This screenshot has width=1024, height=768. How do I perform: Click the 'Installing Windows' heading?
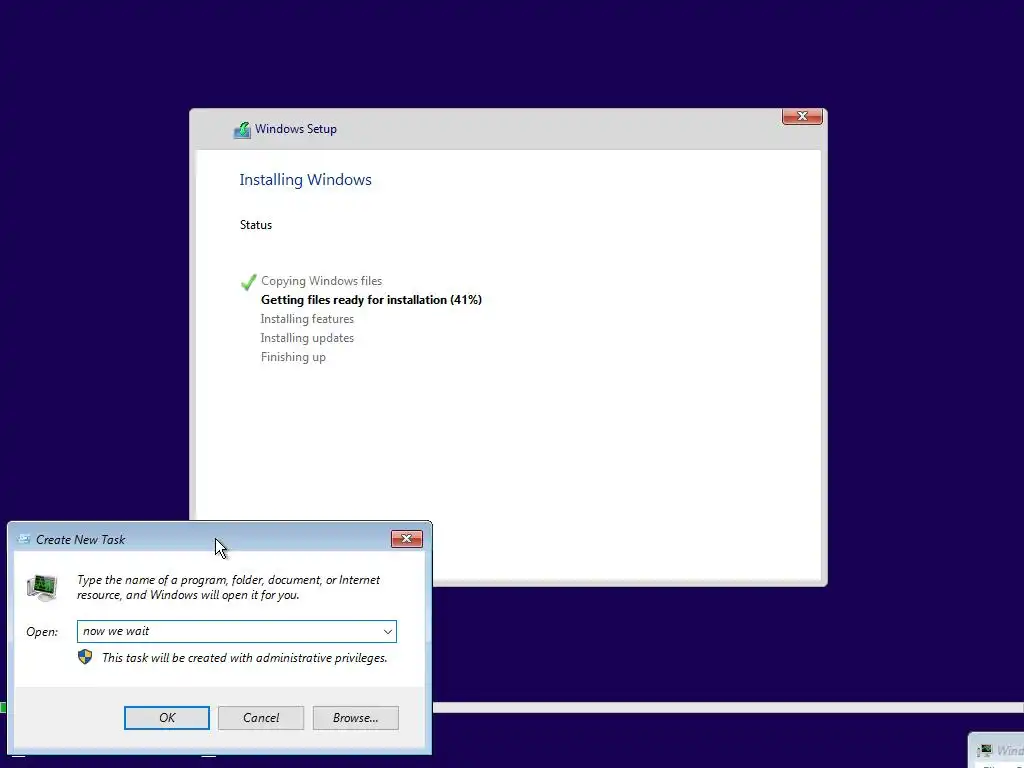click(305, 180)
